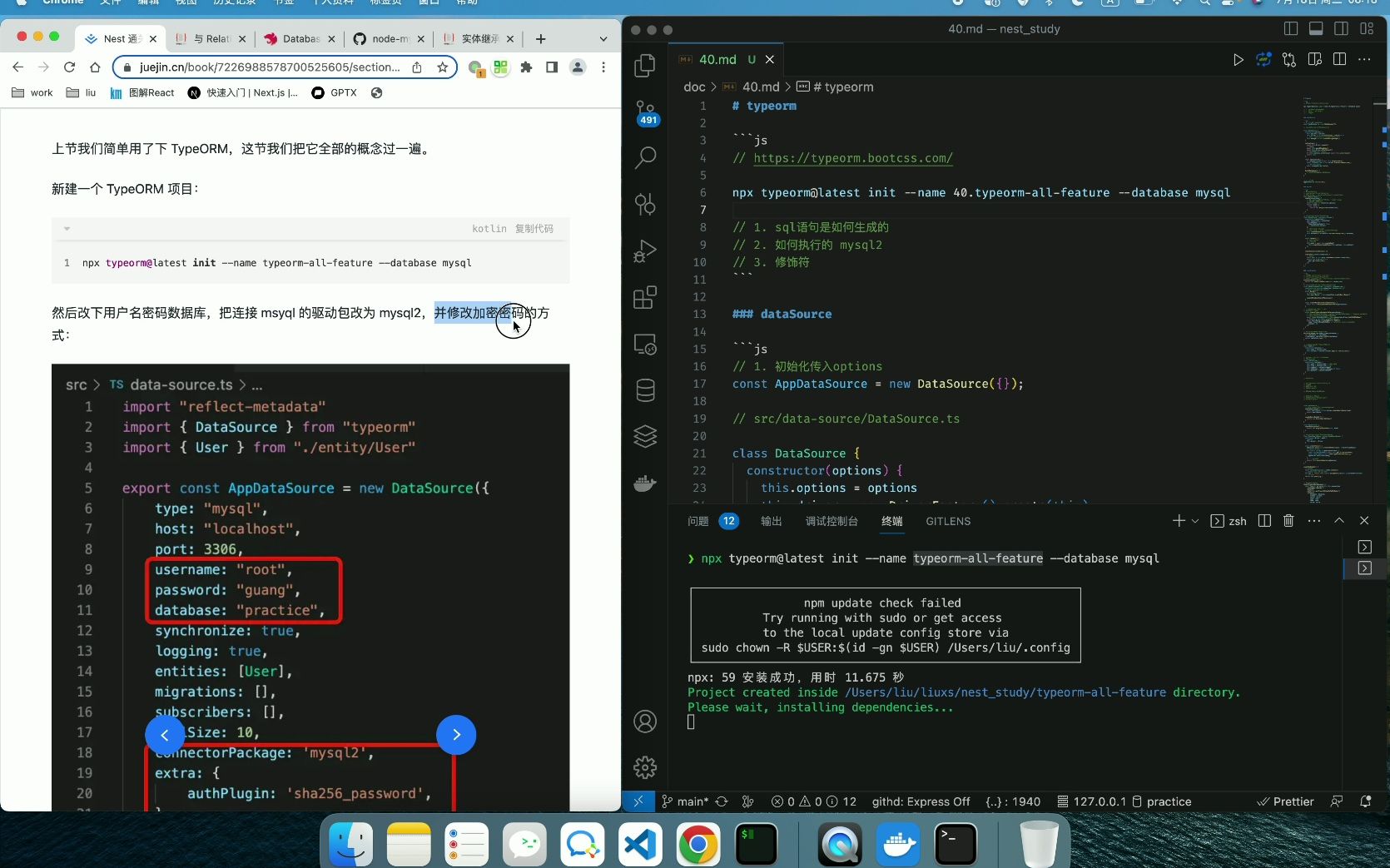Screen dimensions: 1390x868
Task: Open Remote Explorer in activity bar
Action: click(x=645, y=344)
